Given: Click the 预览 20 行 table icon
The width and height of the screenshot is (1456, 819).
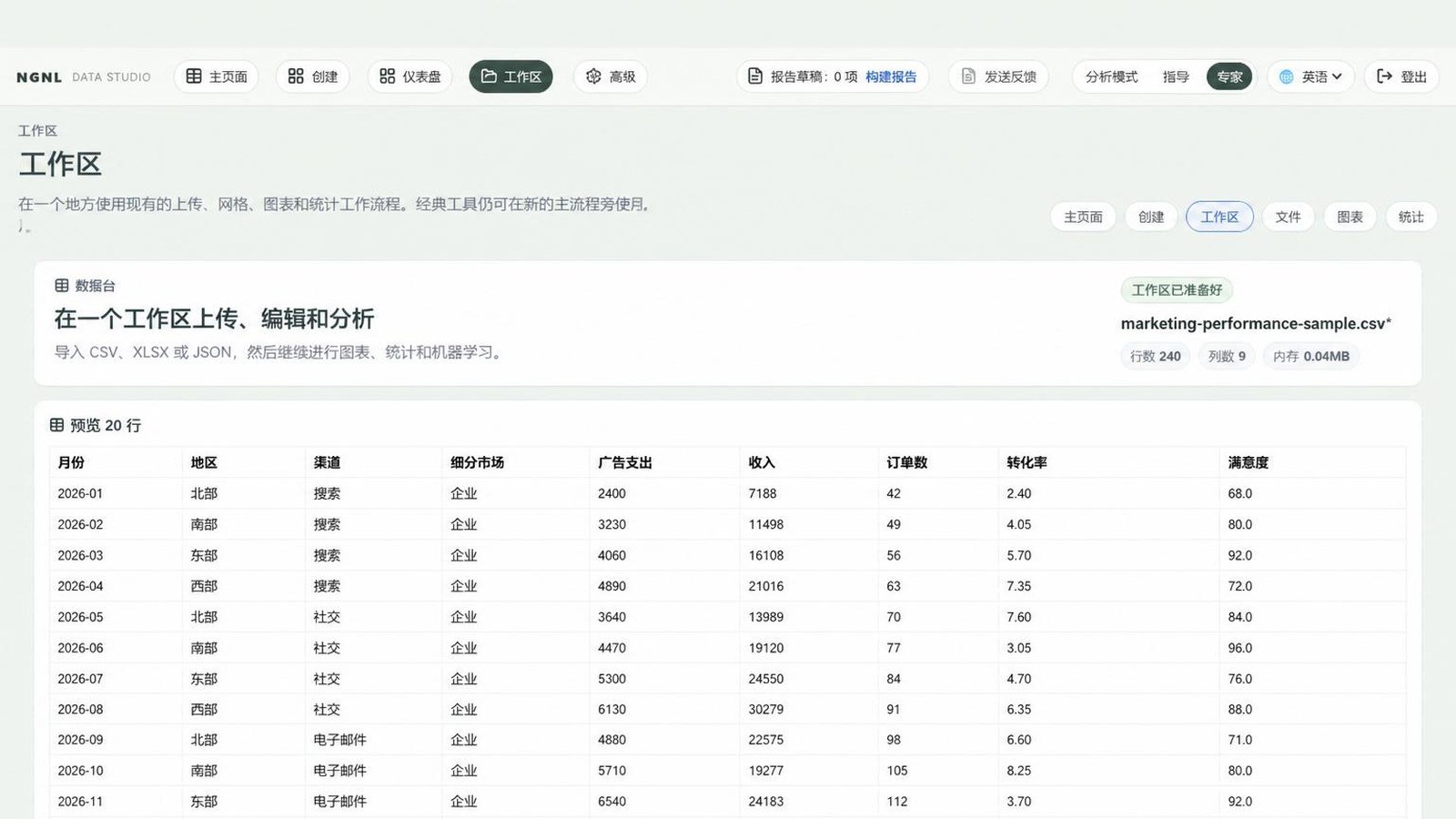Looking at the screenshot, I should [56, 425].
